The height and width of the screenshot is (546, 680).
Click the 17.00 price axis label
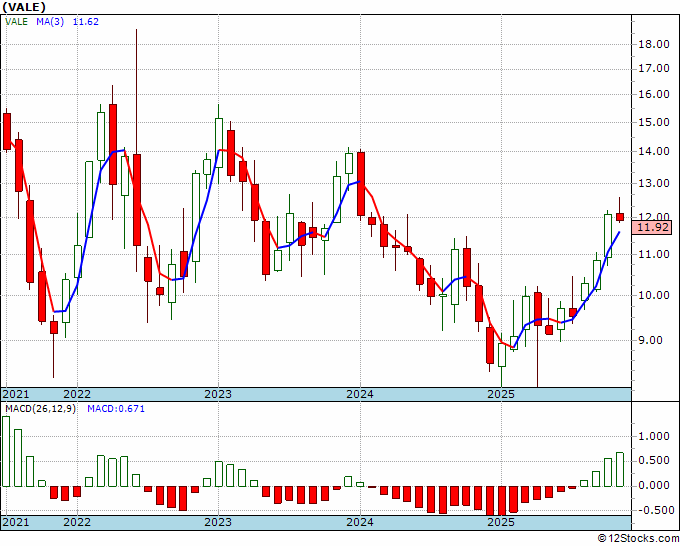654,69
